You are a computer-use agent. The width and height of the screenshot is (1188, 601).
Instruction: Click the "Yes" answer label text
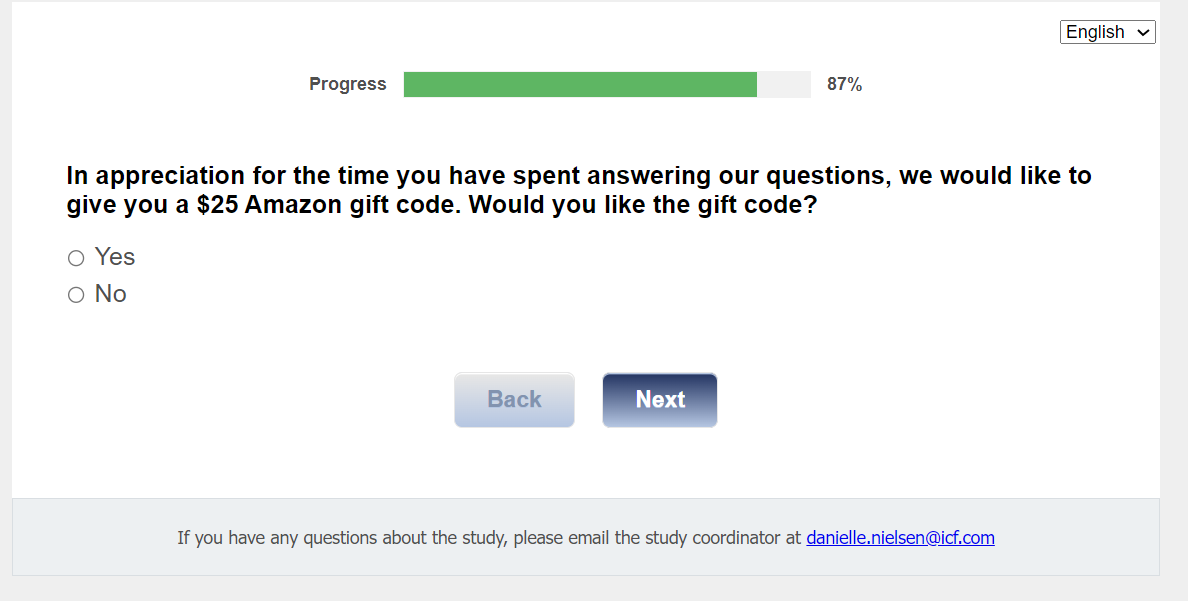115,257
